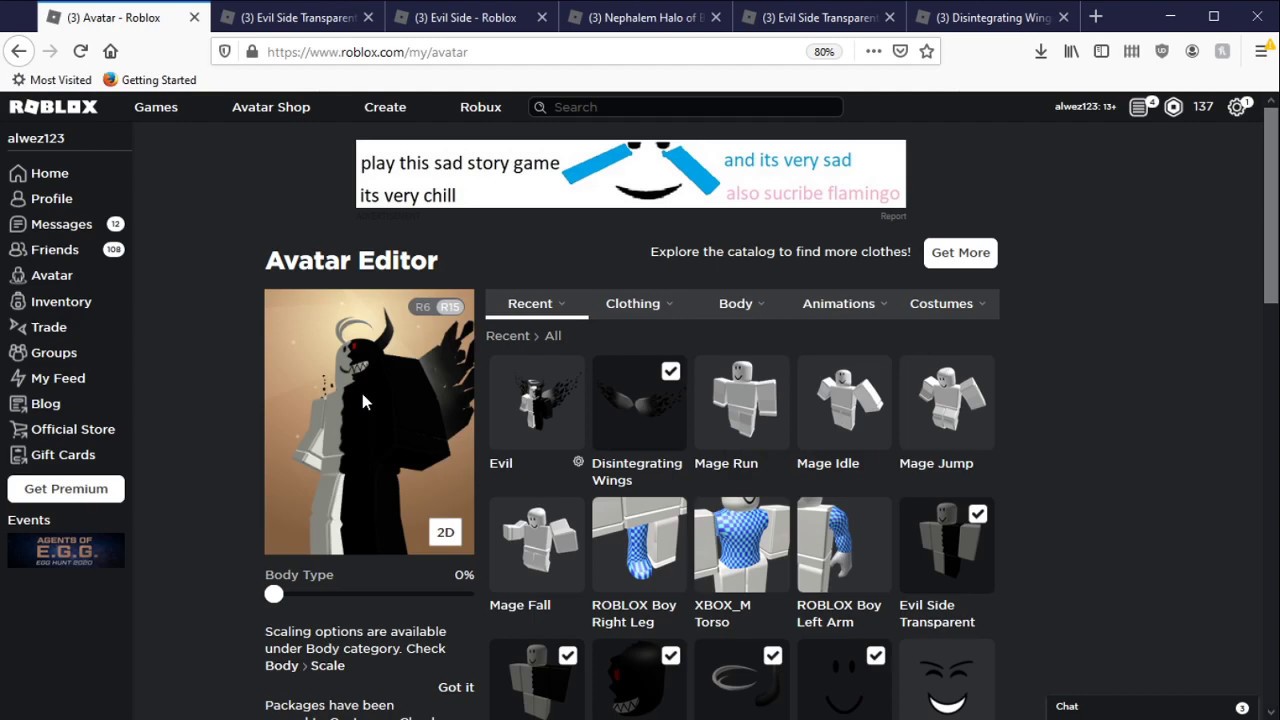Viewport: 1280px width, 720px height.
Task: Open Create in top navigation
Action: (385, 107)
